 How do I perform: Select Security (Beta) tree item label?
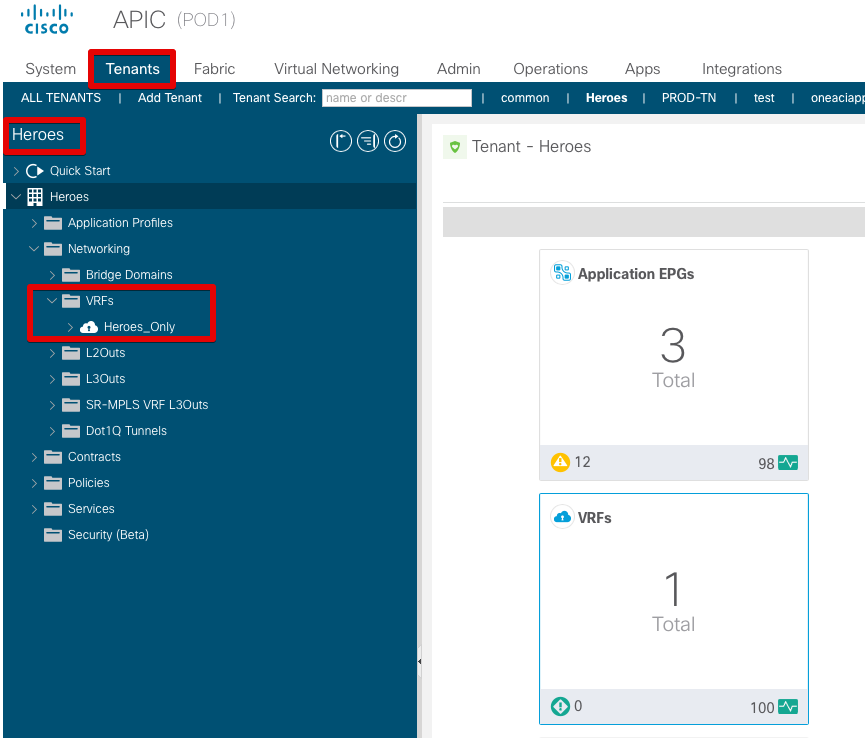[108, 534]
